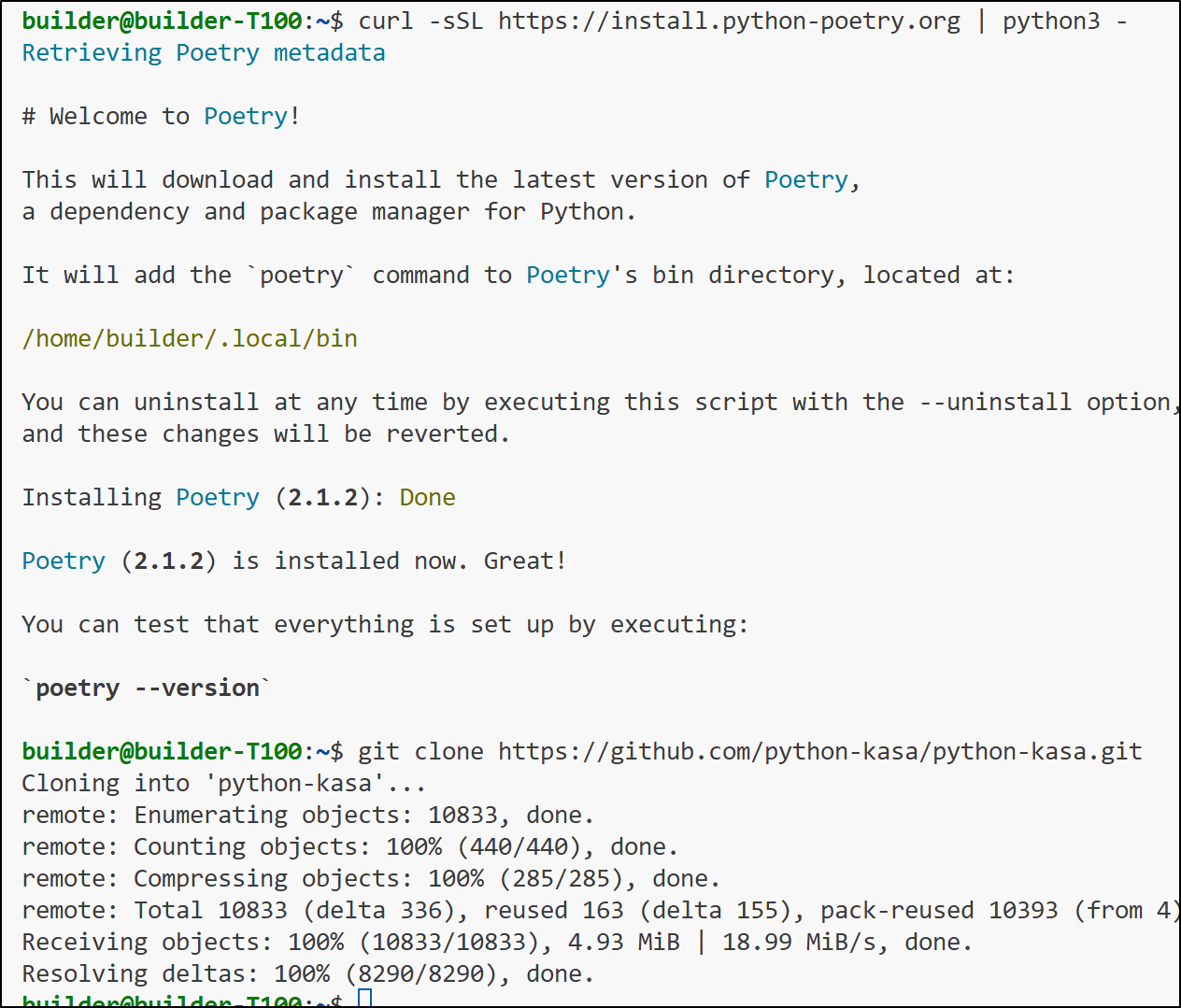Click the bold 'poetry --version' command text
1181x1008 pixels.
[x=148, y=688]
